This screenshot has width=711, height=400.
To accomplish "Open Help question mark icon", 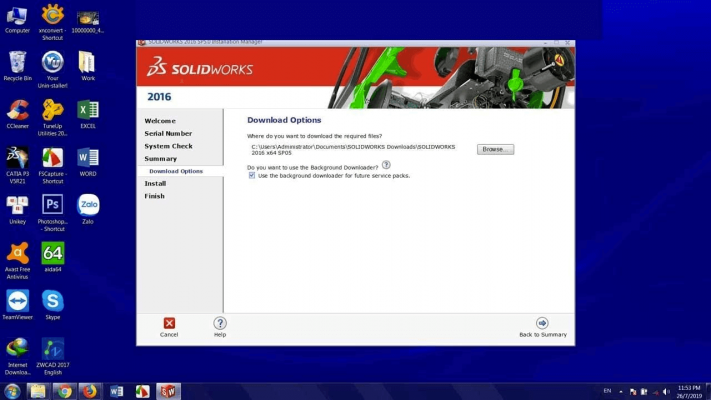I will (220, 323).
